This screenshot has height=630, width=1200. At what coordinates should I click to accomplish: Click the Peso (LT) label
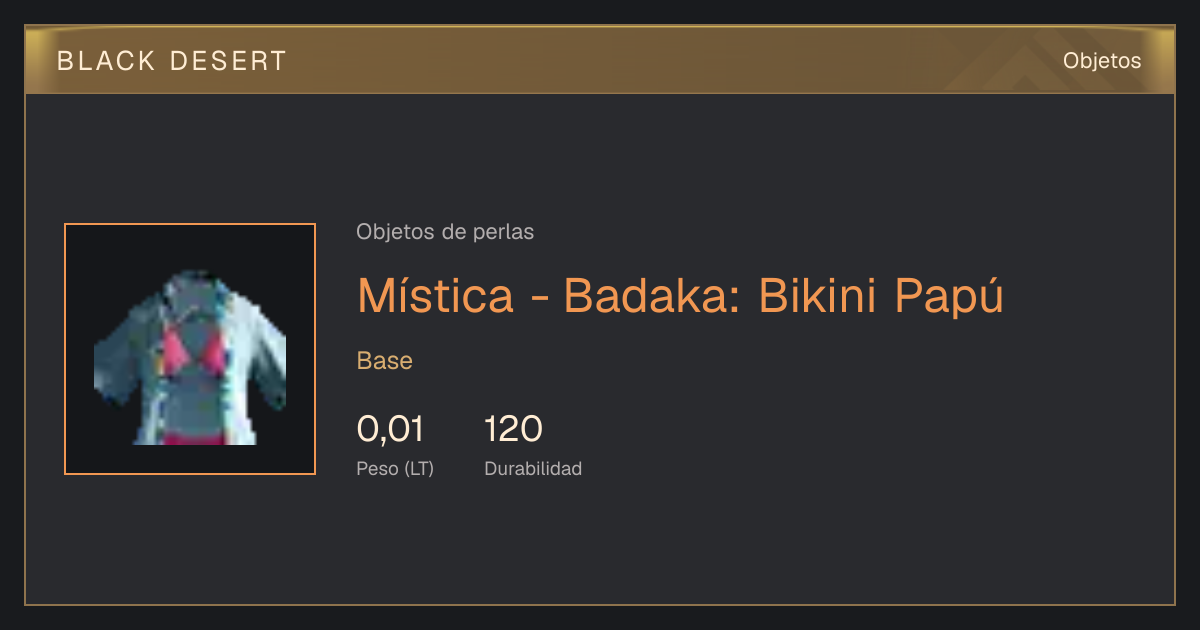395,468
